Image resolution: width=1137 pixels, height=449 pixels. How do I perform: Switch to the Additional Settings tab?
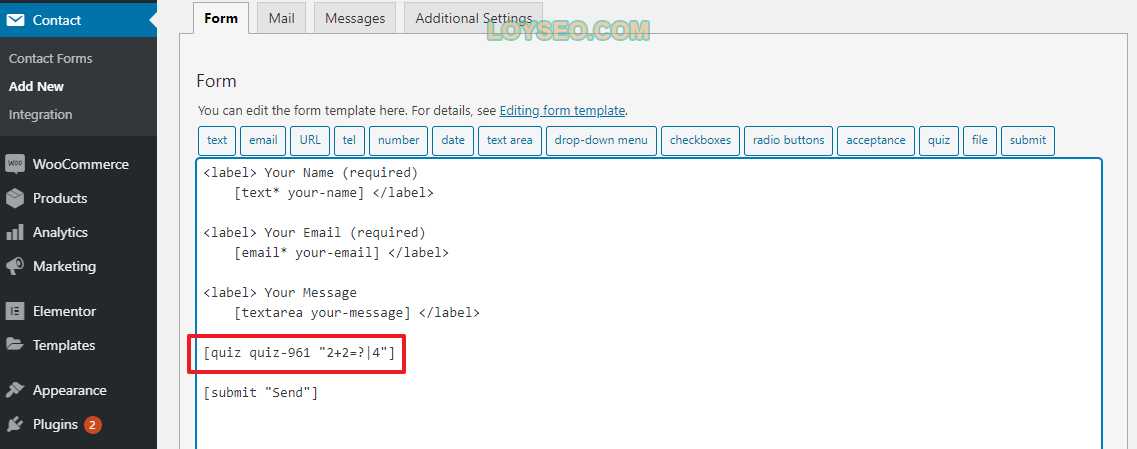474,18
